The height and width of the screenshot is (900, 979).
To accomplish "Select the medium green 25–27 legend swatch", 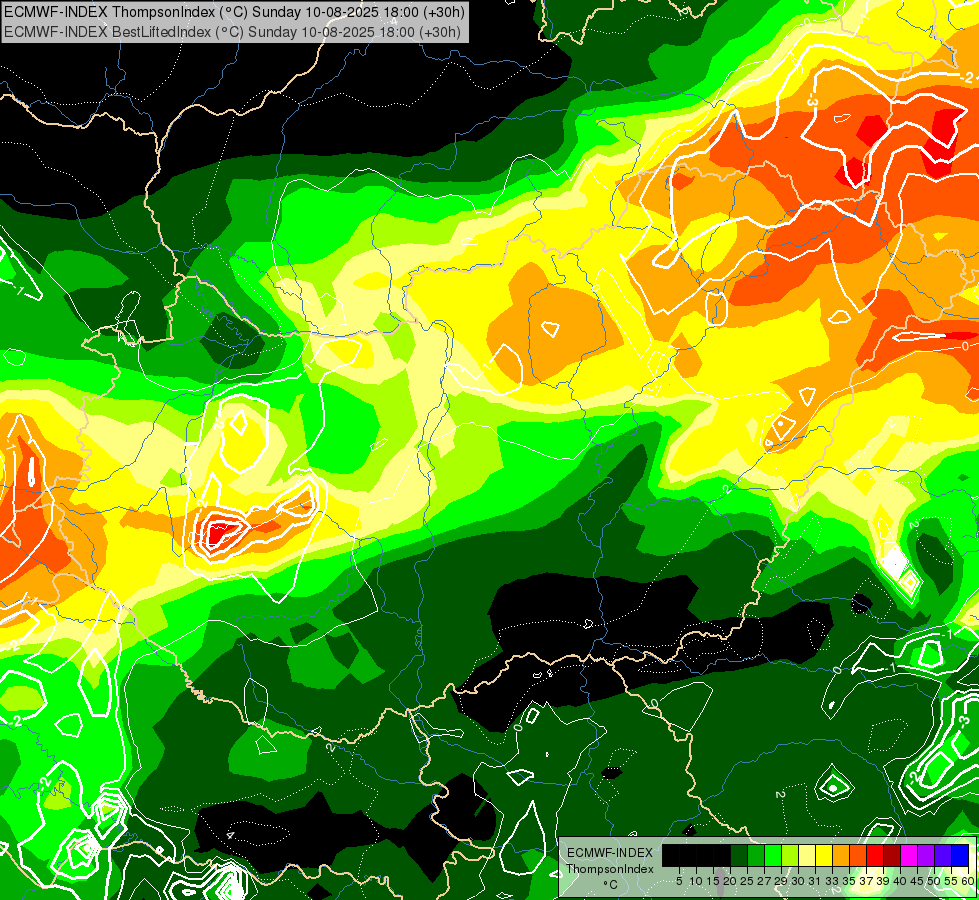I will click(x=756, y=855).
